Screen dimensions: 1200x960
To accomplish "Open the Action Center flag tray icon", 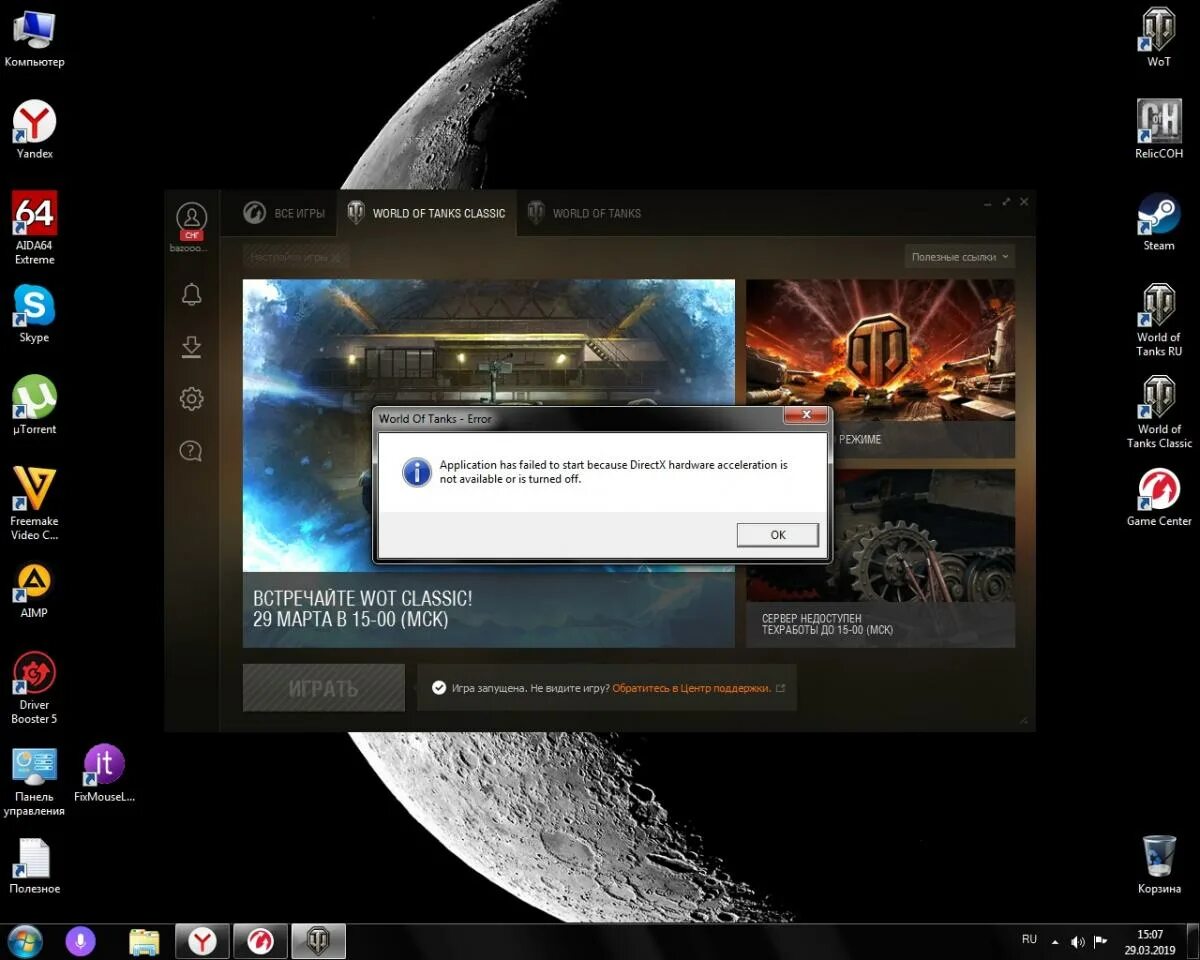I will point(1100,941).
